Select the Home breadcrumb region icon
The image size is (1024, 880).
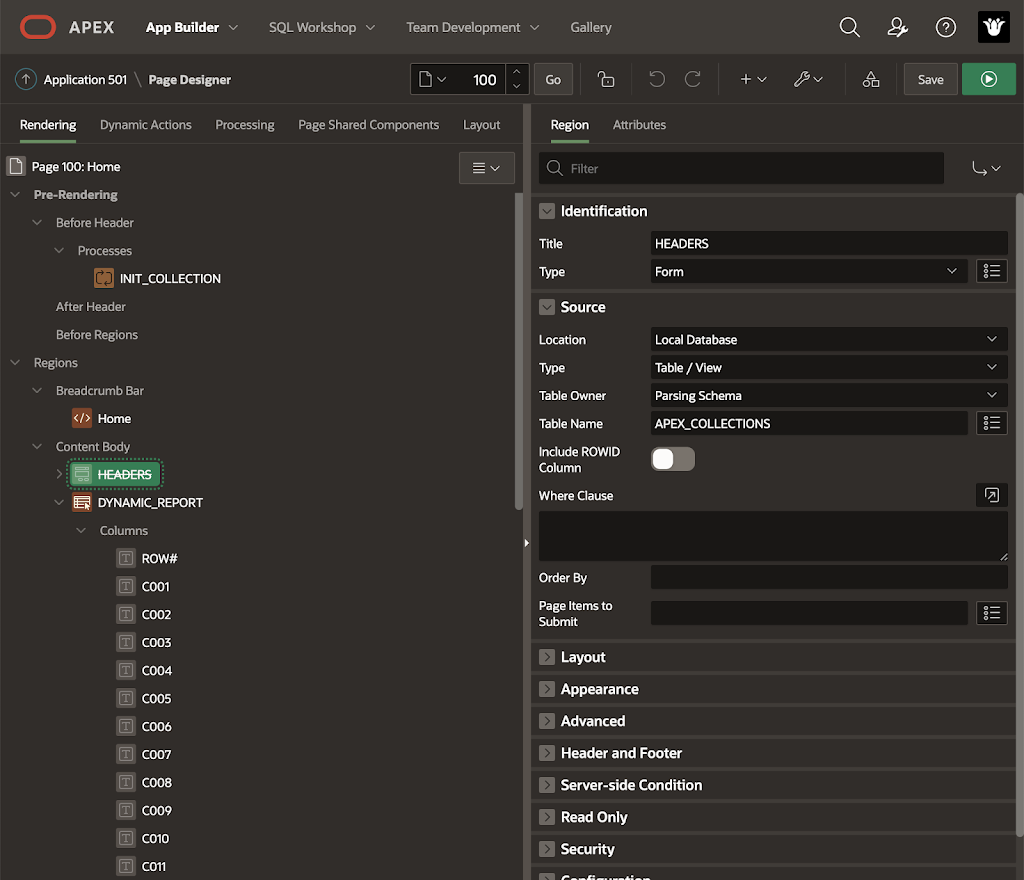[82, 418]
